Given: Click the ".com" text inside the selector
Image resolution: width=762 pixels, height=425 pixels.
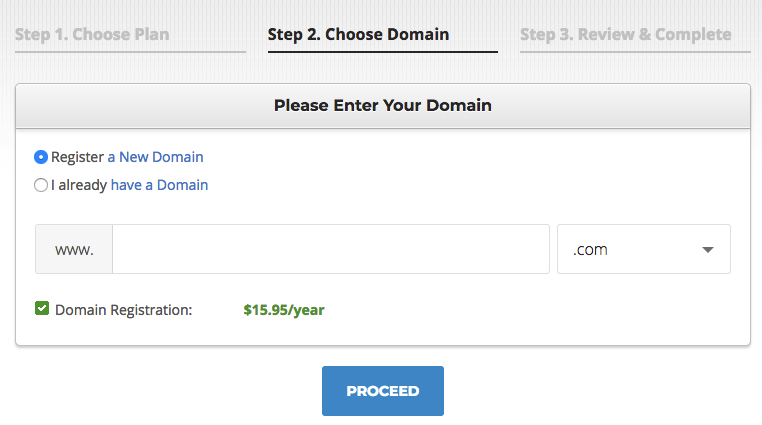Looking at the screenshot, I should click(590, 250).
